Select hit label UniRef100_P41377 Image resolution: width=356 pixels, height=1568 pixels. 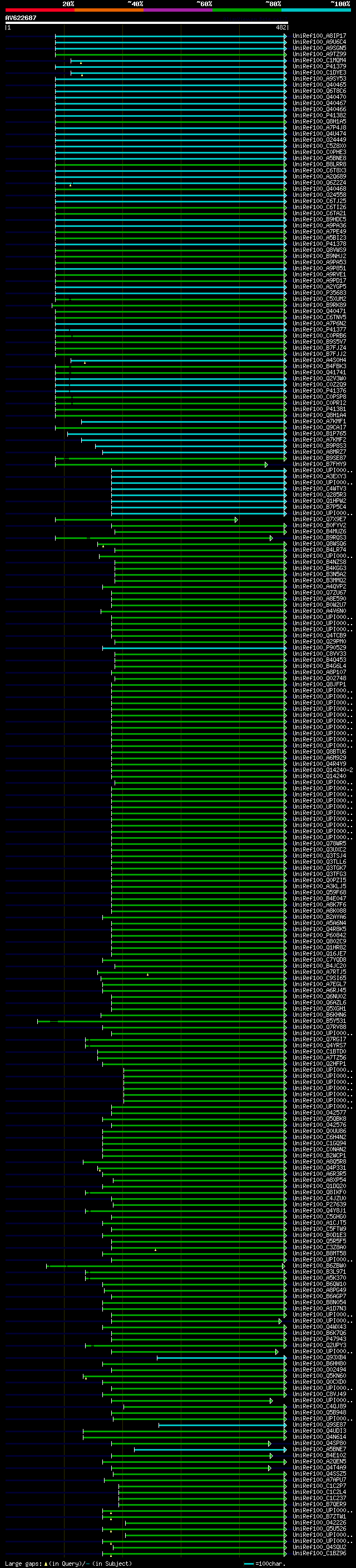coord(319,329)
